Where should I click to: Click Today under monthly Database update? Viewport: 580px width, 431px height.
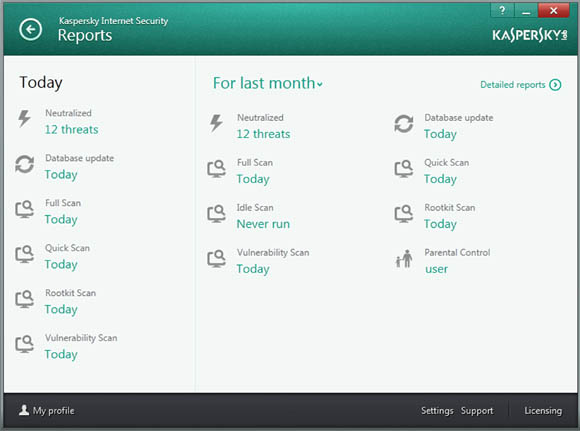pyautogui.click(x=440, y=134)
